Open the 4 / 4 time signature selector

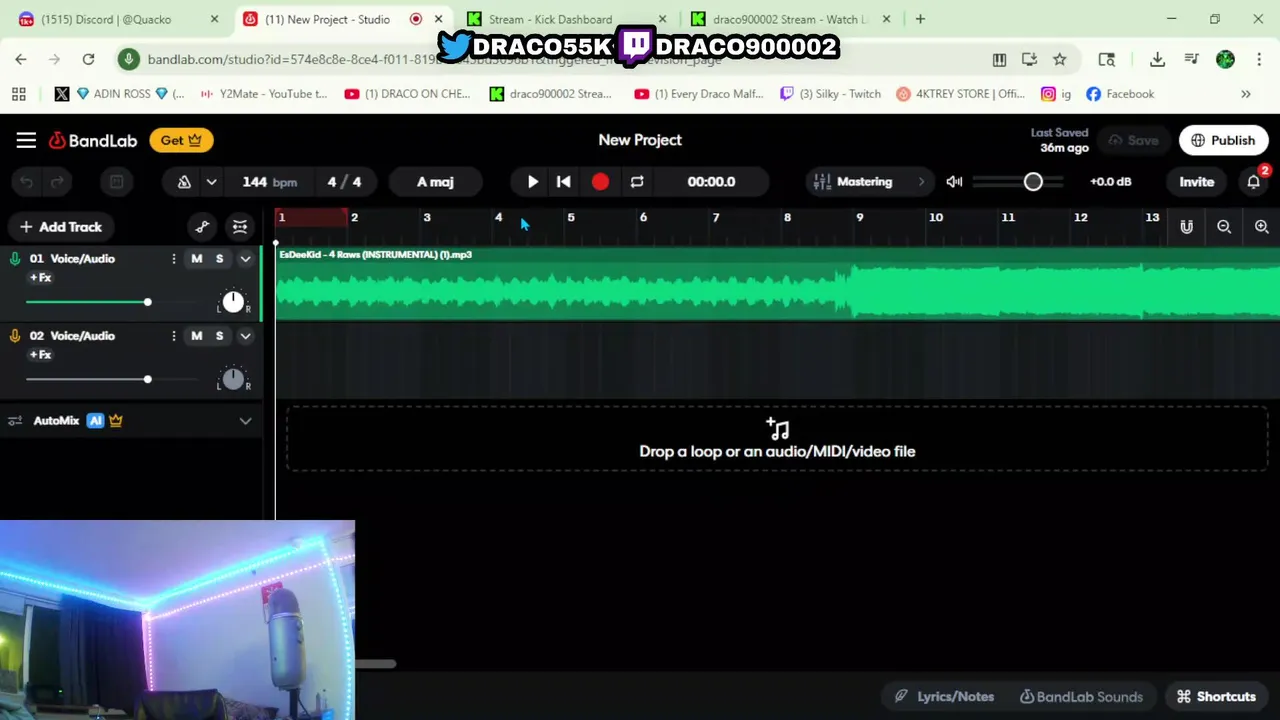(x=344, y=182)
